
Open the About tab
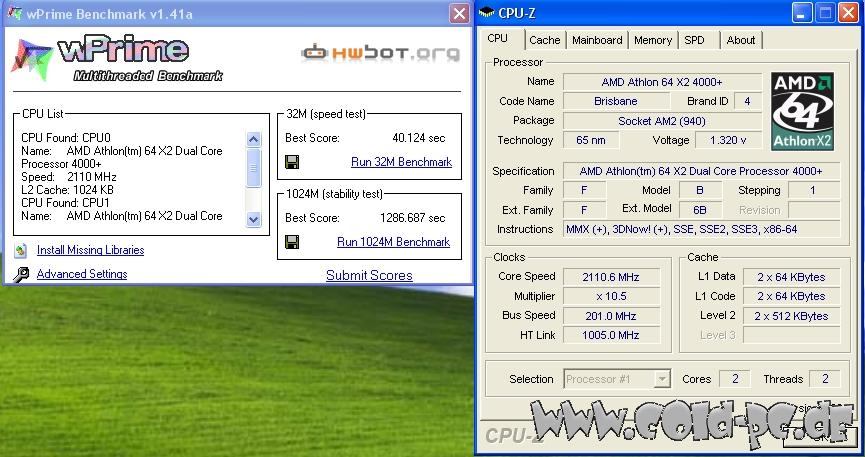(740, 40)
